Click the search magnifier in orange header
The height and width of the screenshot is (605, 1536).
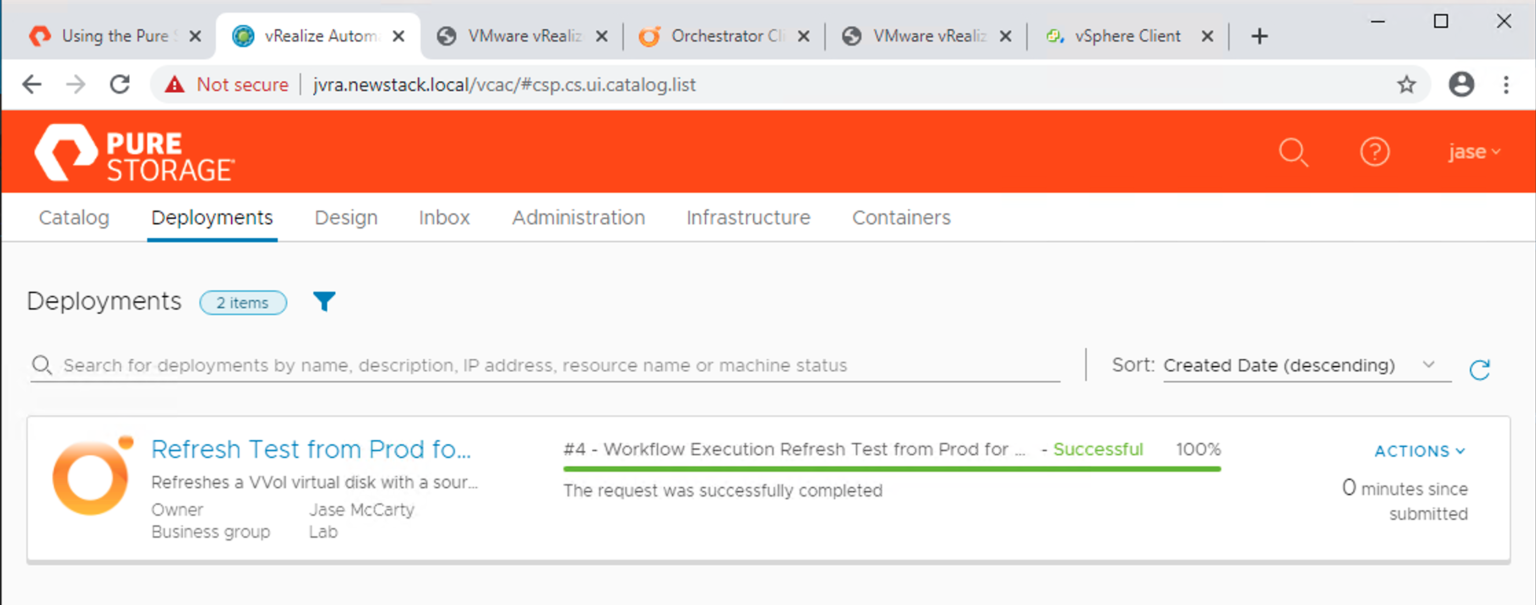coord(1293,152)
